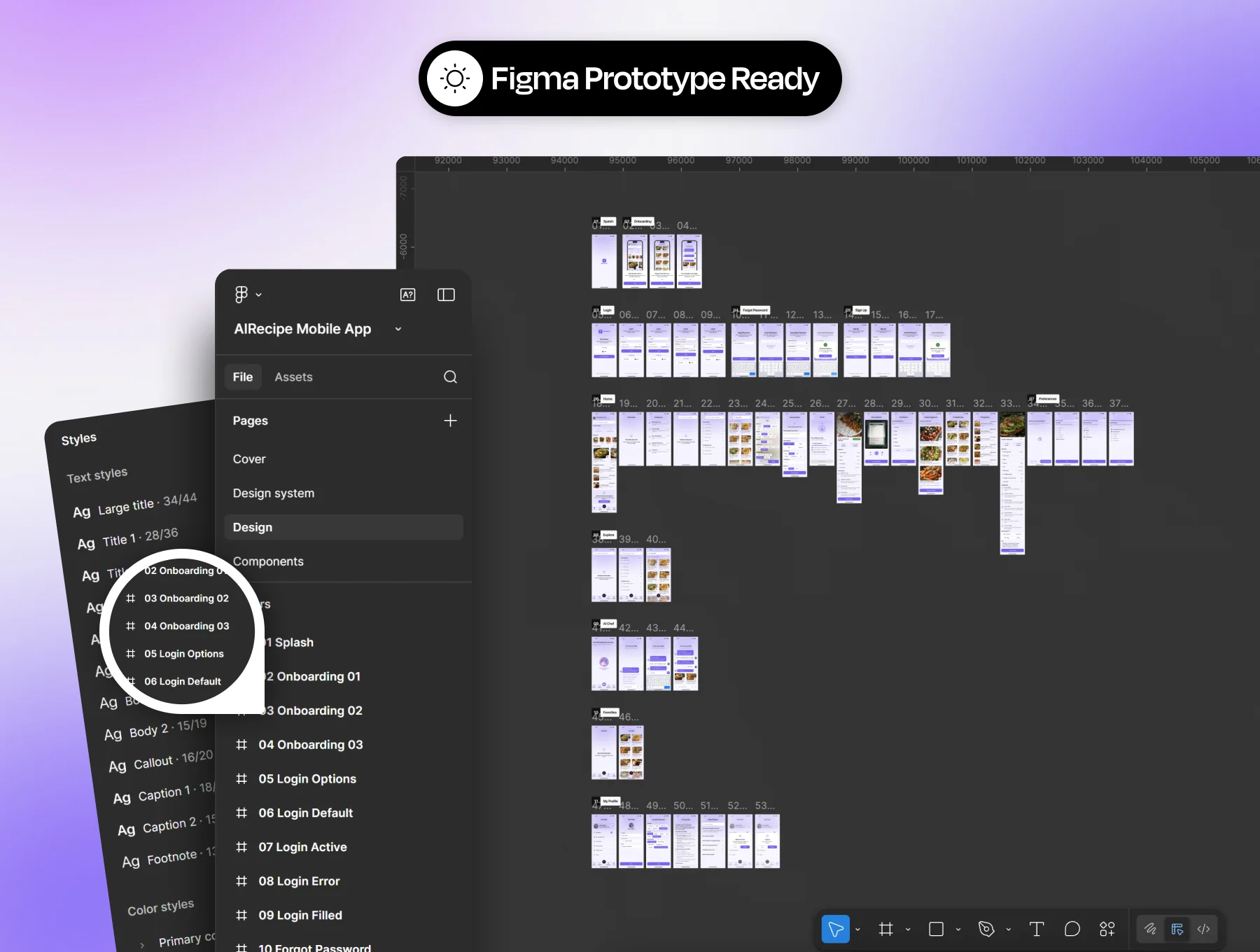The image size is (1260, 952).
Task: Select the Design page
Action: 343,527
